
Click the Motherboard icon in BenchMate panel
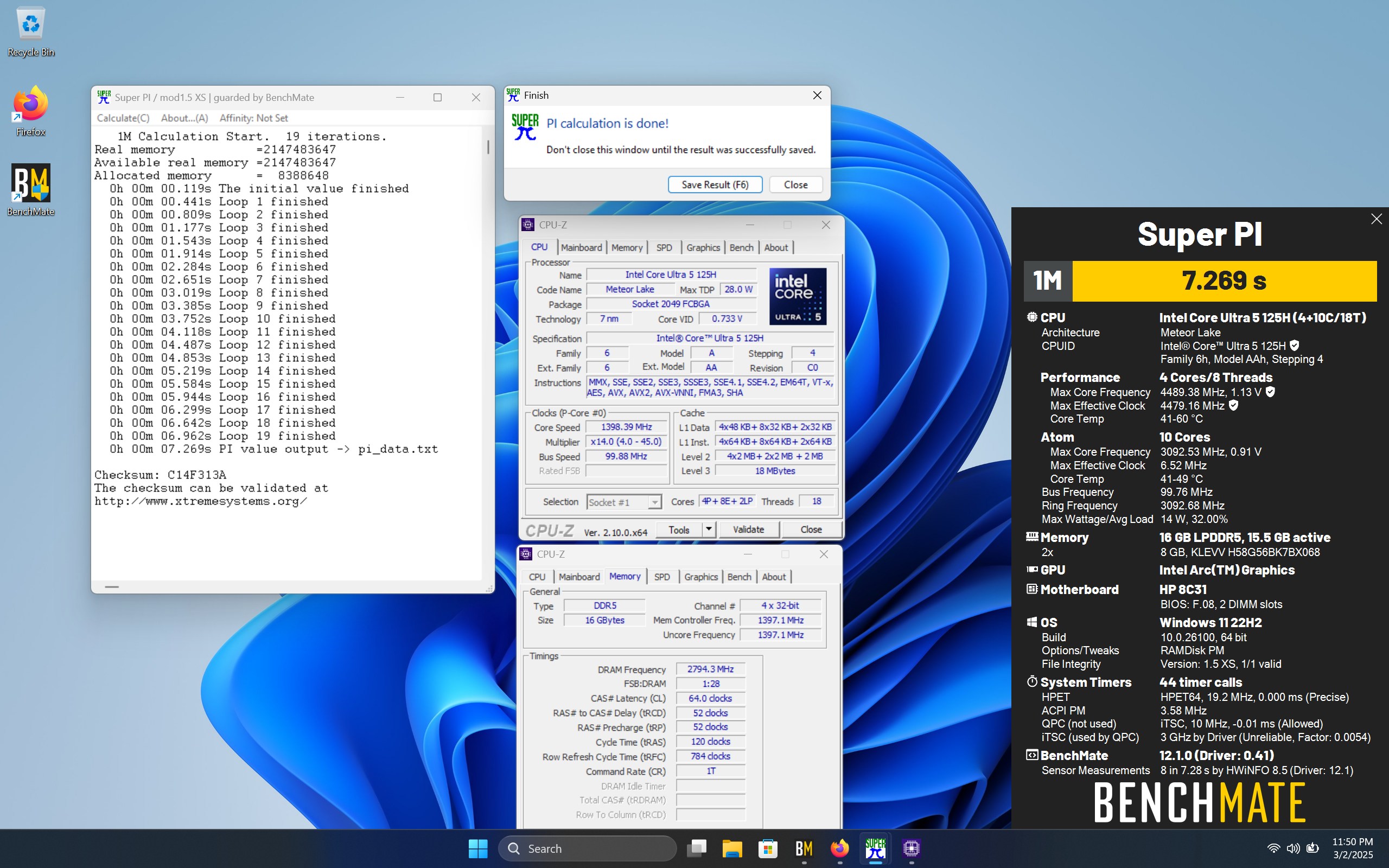(1032, 589)
